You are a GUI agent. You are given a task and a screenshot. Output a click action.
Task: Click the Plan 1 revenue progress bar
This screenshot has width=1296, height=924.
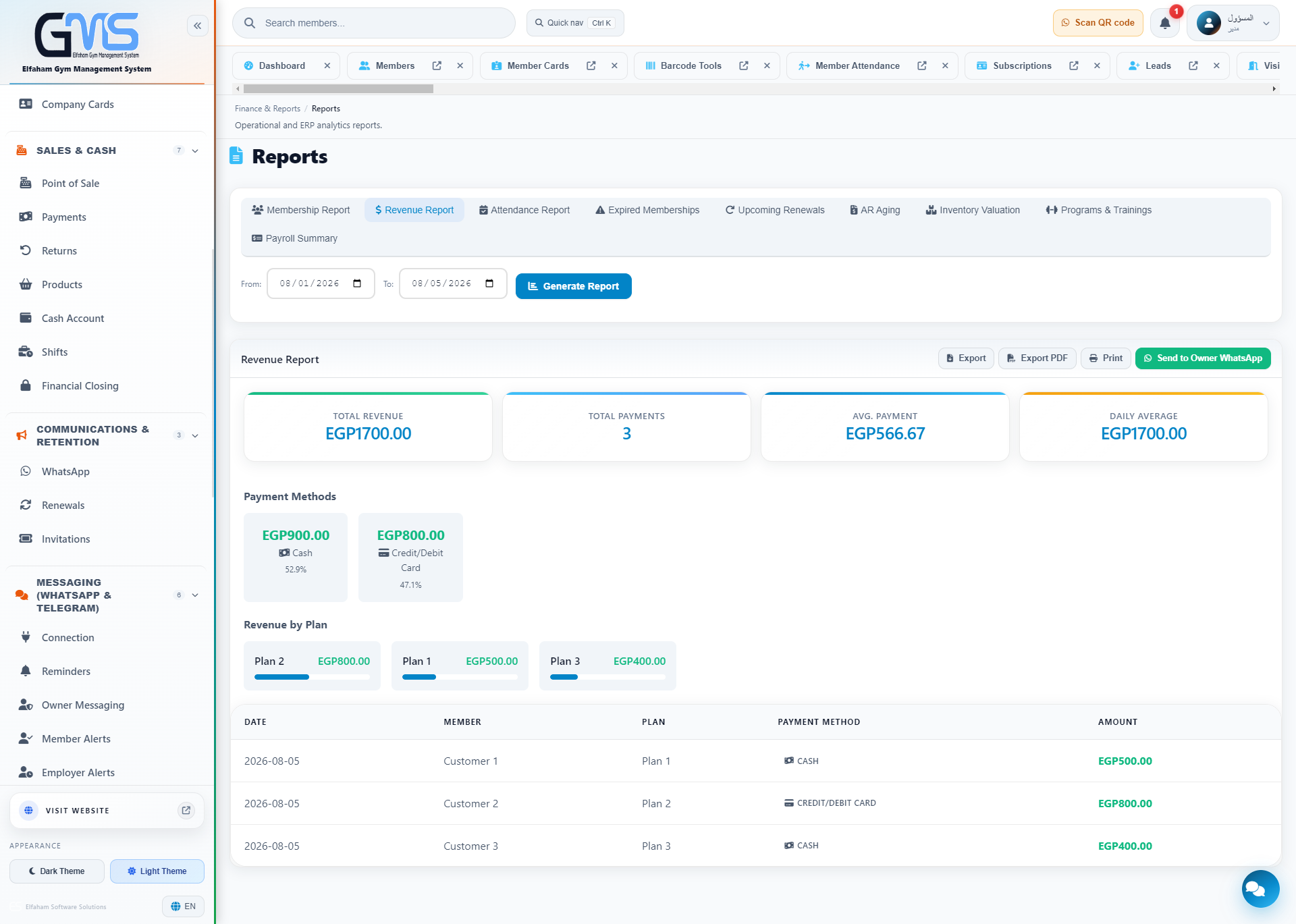tap(460, 677)
